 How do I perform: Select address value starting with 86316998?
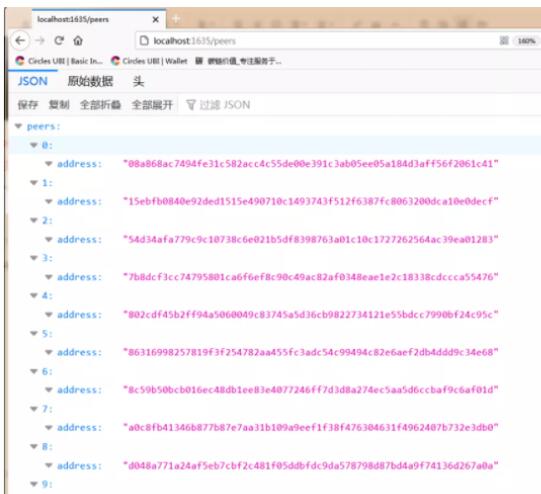311,352
